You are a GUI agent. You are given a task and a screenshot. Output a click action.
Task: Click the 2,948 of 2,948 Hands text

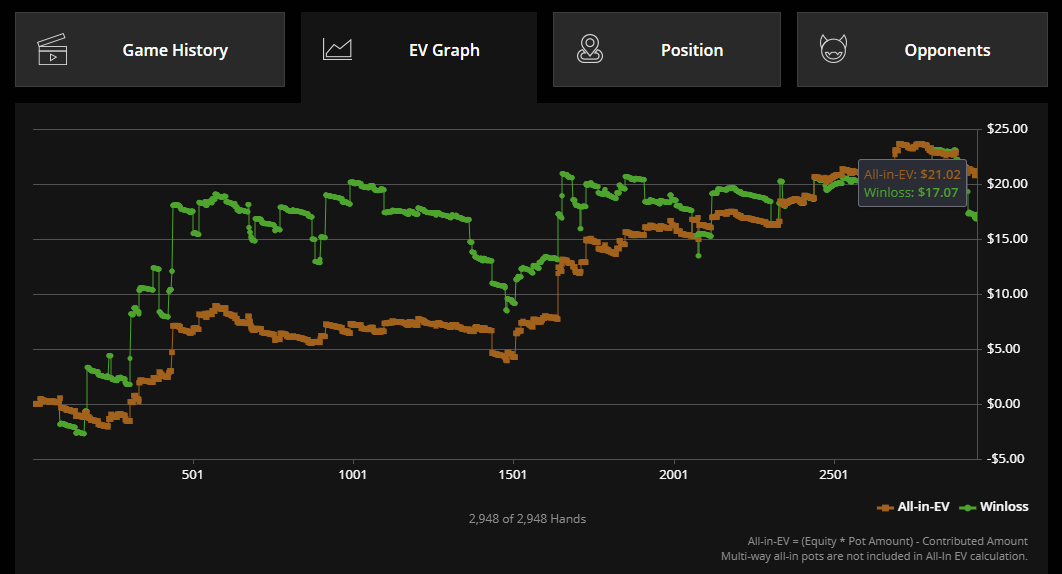[528, 519]
